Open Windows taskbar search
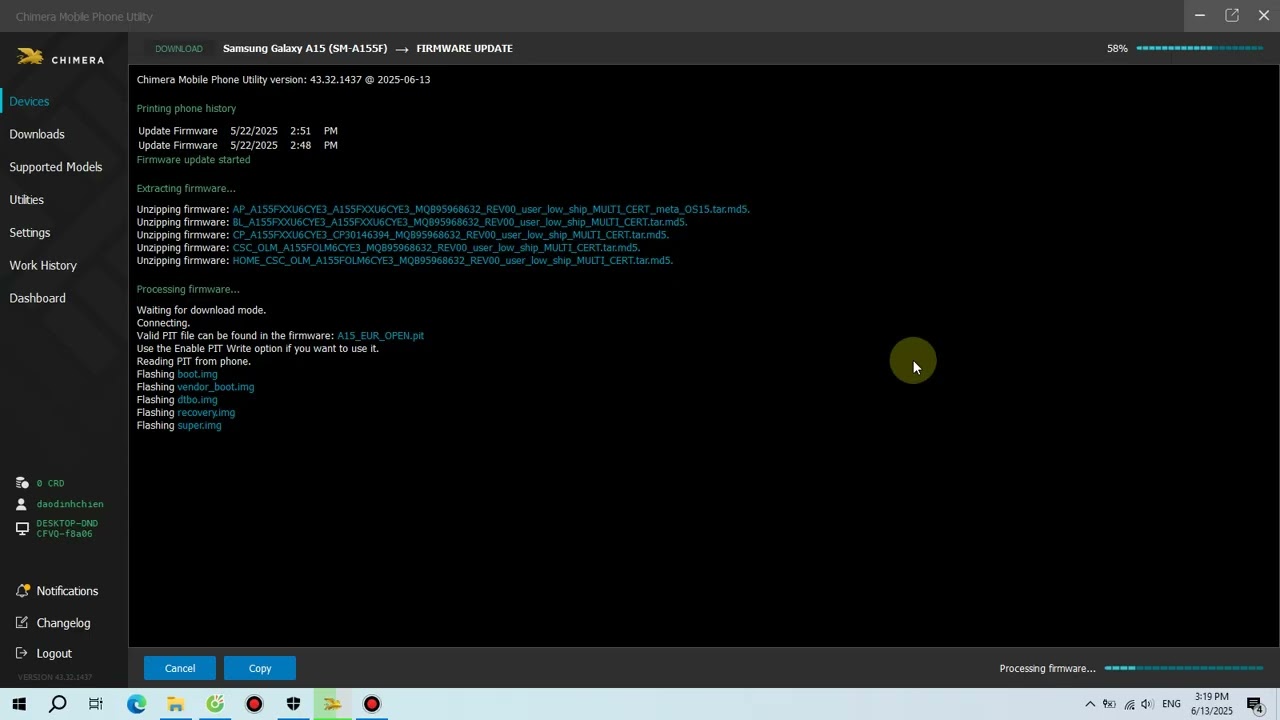The width and height of the screenshot is (1280, 720). pyautogui.click(x=58, y=704)
